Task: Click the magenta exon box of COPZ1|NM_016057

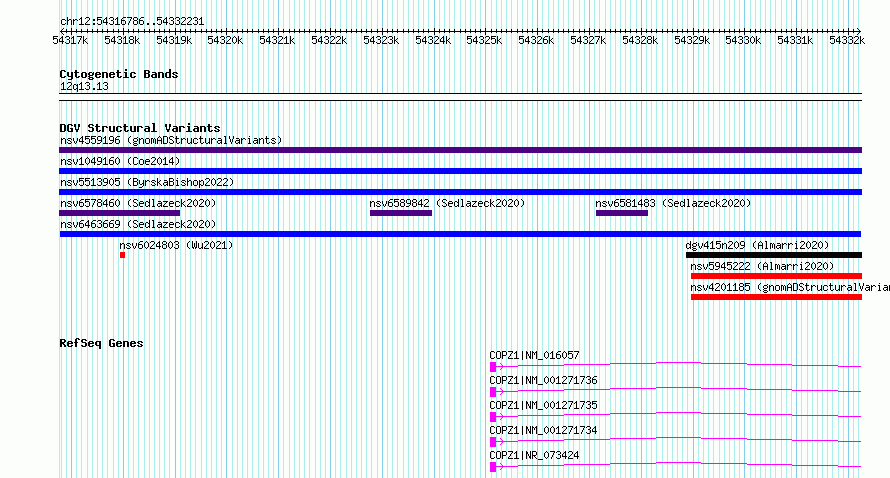Action: [493, 367]
